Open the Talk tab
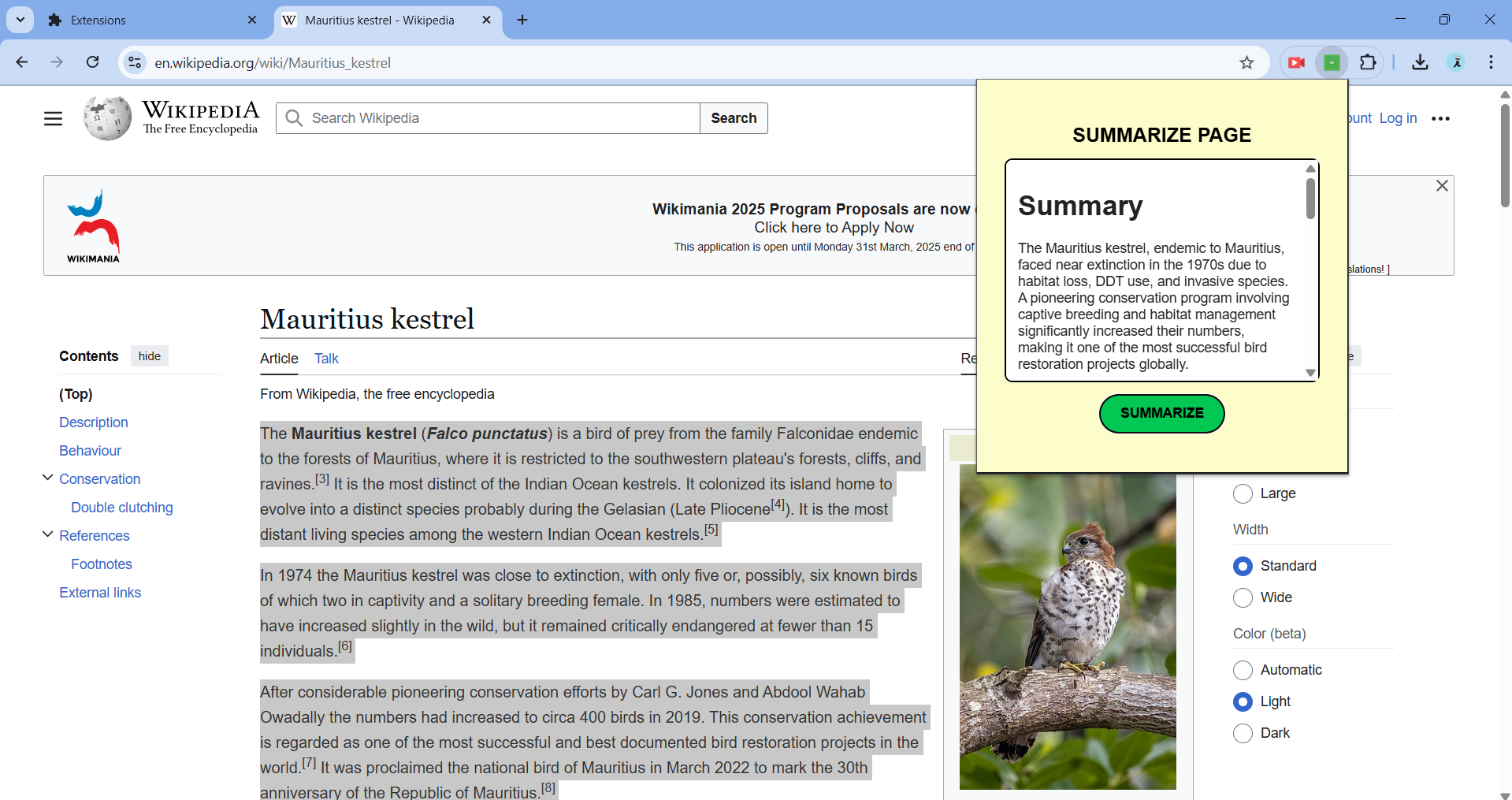Image resolution: width=1512 pixels, height=800 pixels. click(x=326, y=359)
